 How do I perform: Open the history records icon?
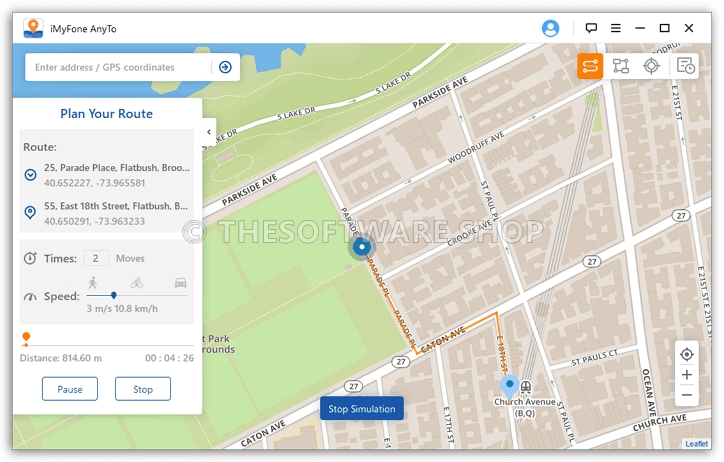[x=685, y=66]
